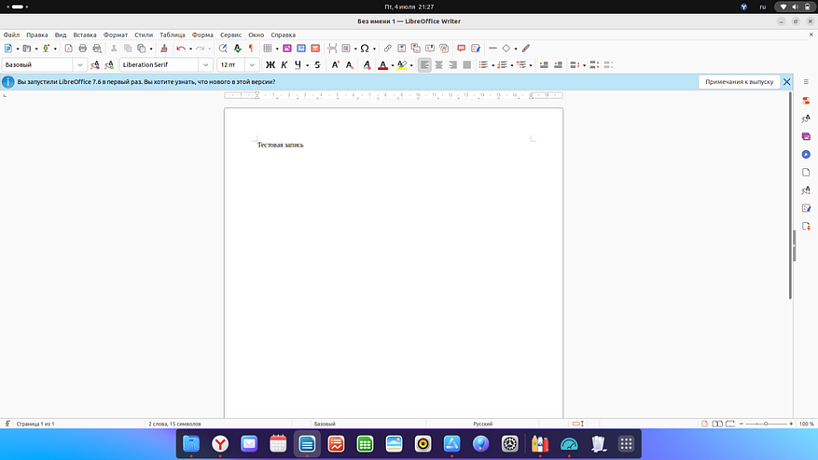
Task: Click the Yandex Browser icon in the dock
Action: pos(219,443)
